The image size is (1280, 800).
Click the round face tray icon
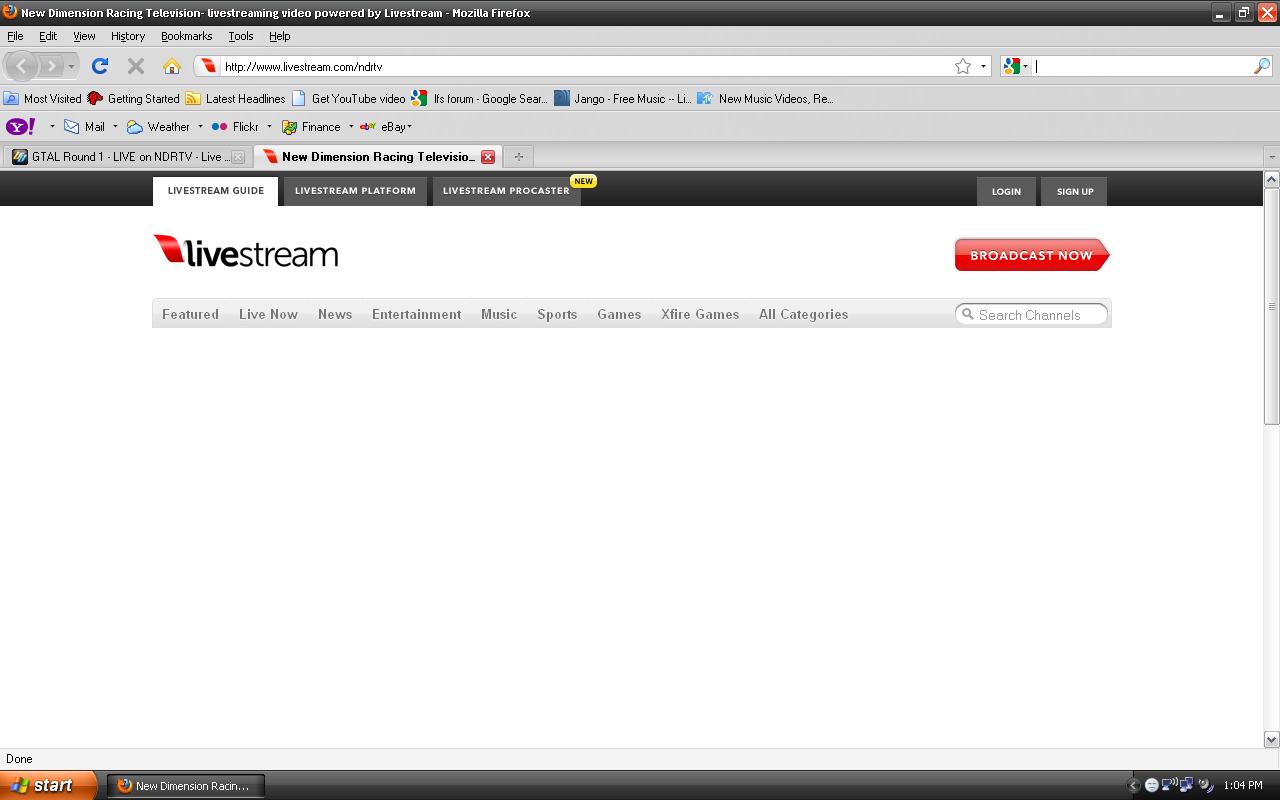point(1151,785)
